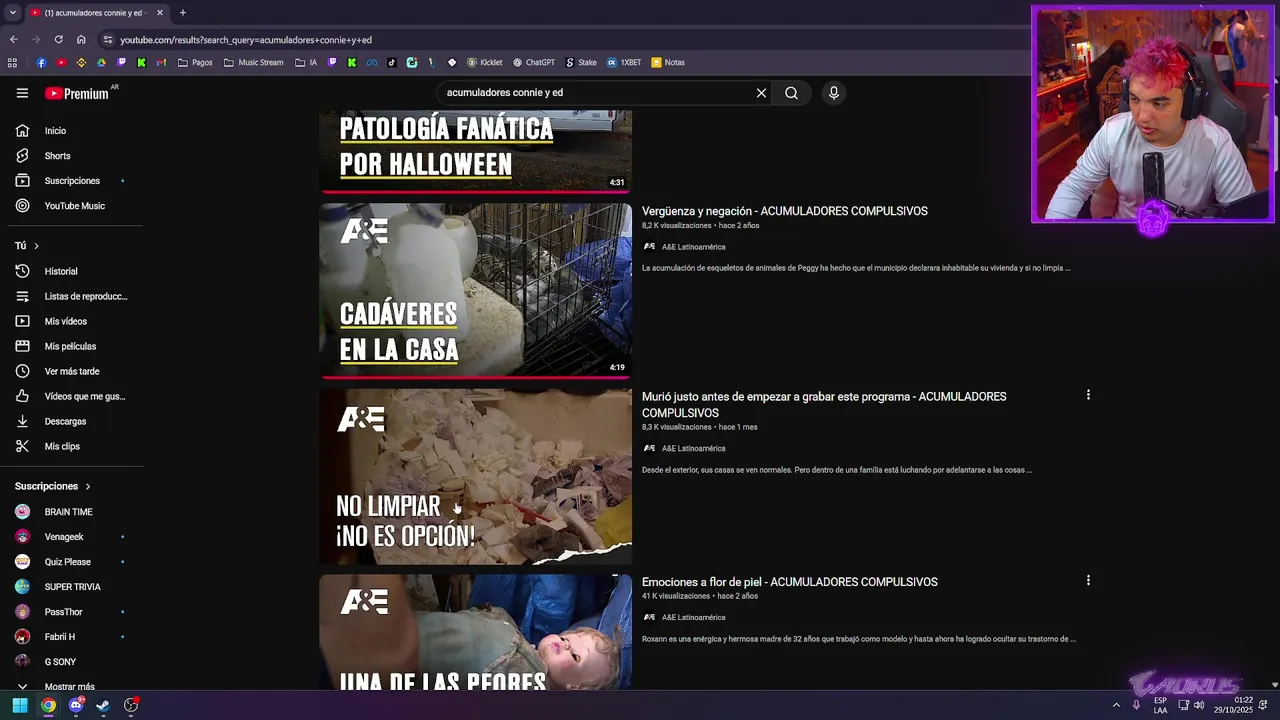Image resolution: width=1280 pixels, height=720 pixels.
Task: Open Mis películas in the sidebar
Action: pos(72,346)
